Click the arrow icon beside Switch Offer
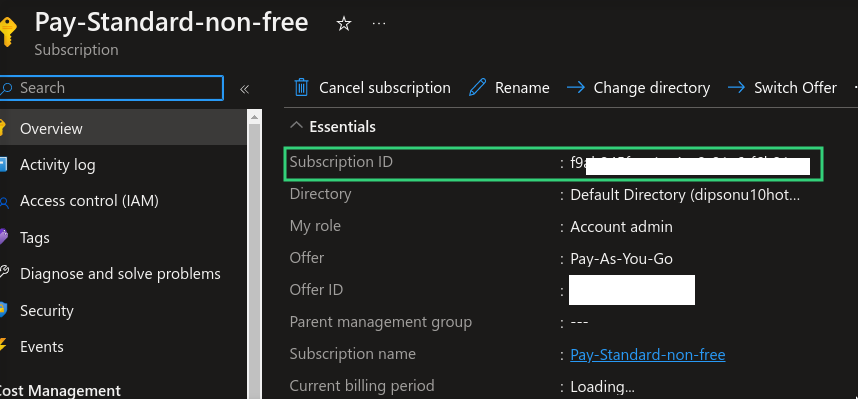The width and height of the screenshot is (858, 399). tap(737, 88)
